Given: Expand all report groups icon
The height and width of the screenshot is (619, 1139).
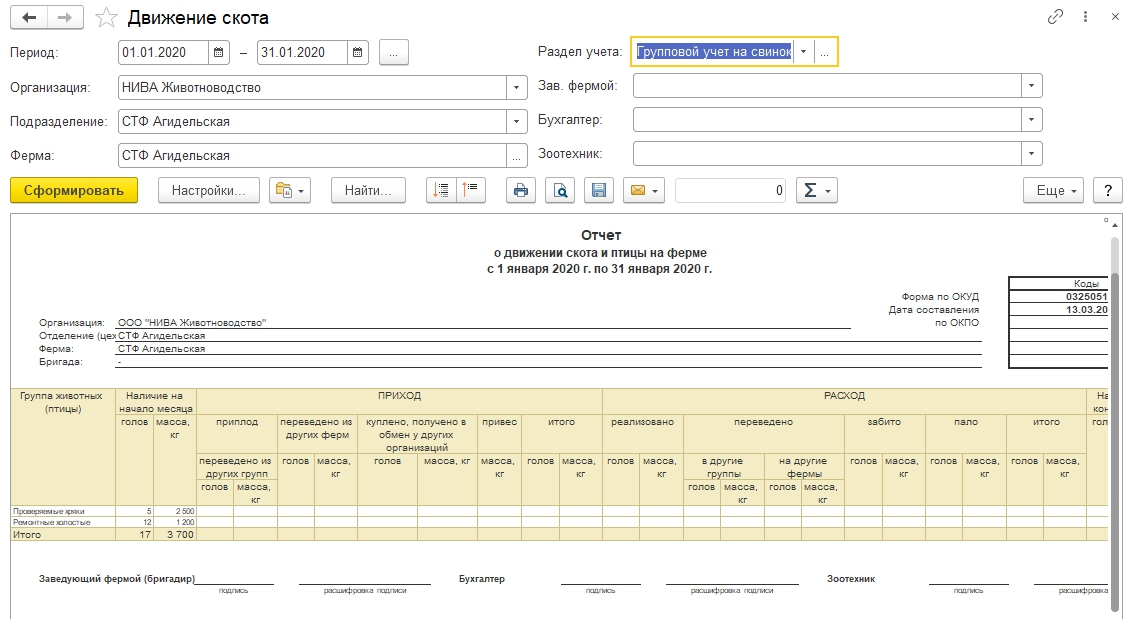Looking at the screenshot, I should (x=441, y=190).
